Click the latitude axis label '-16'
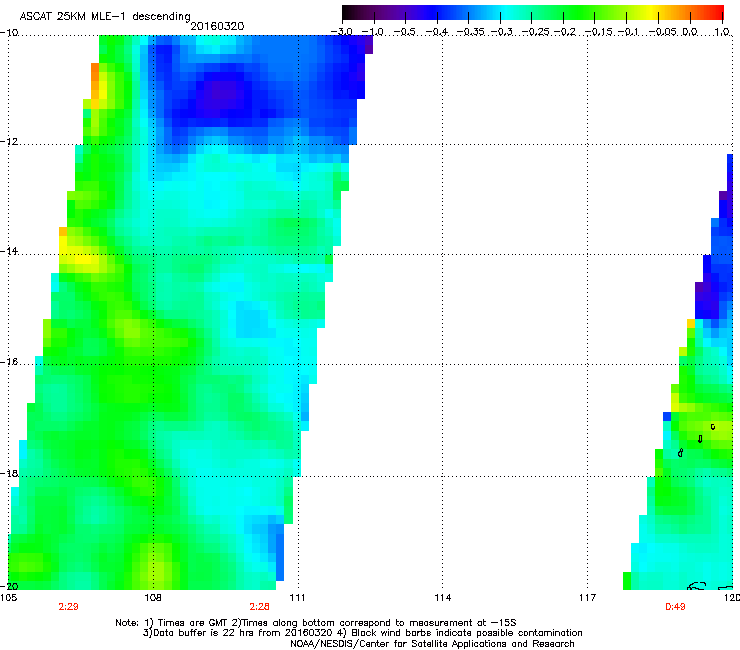 pyautogui.click(x=9, y=362)
